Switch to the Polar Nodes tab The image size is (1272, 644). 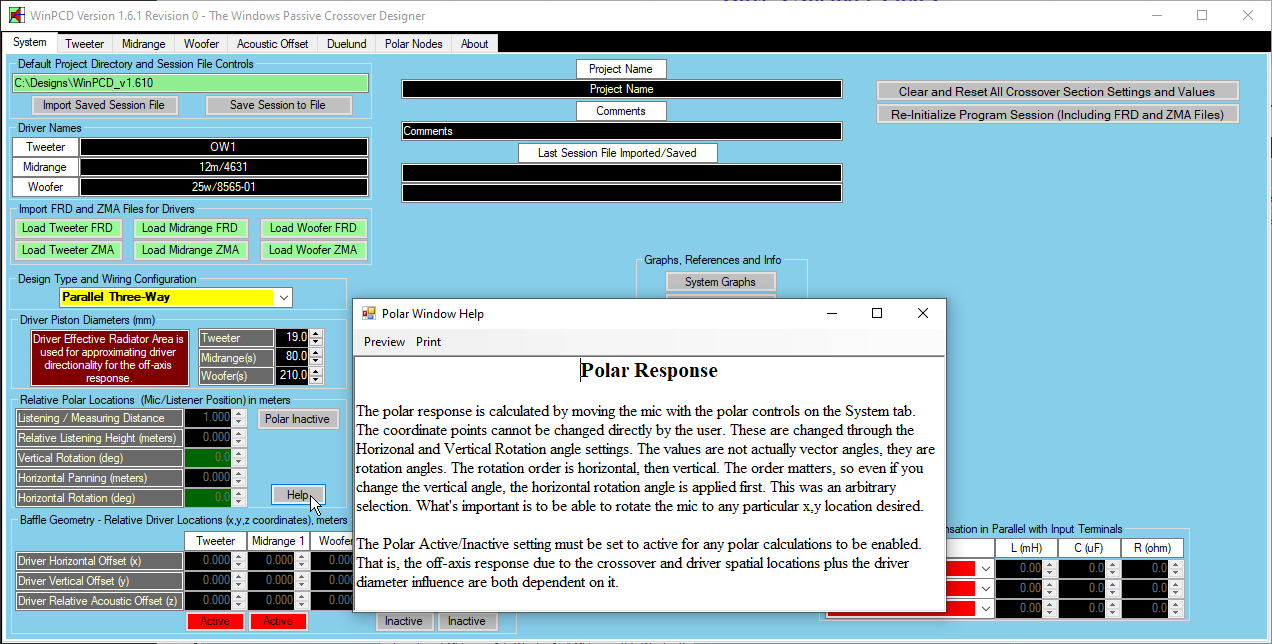click(413, 44)
